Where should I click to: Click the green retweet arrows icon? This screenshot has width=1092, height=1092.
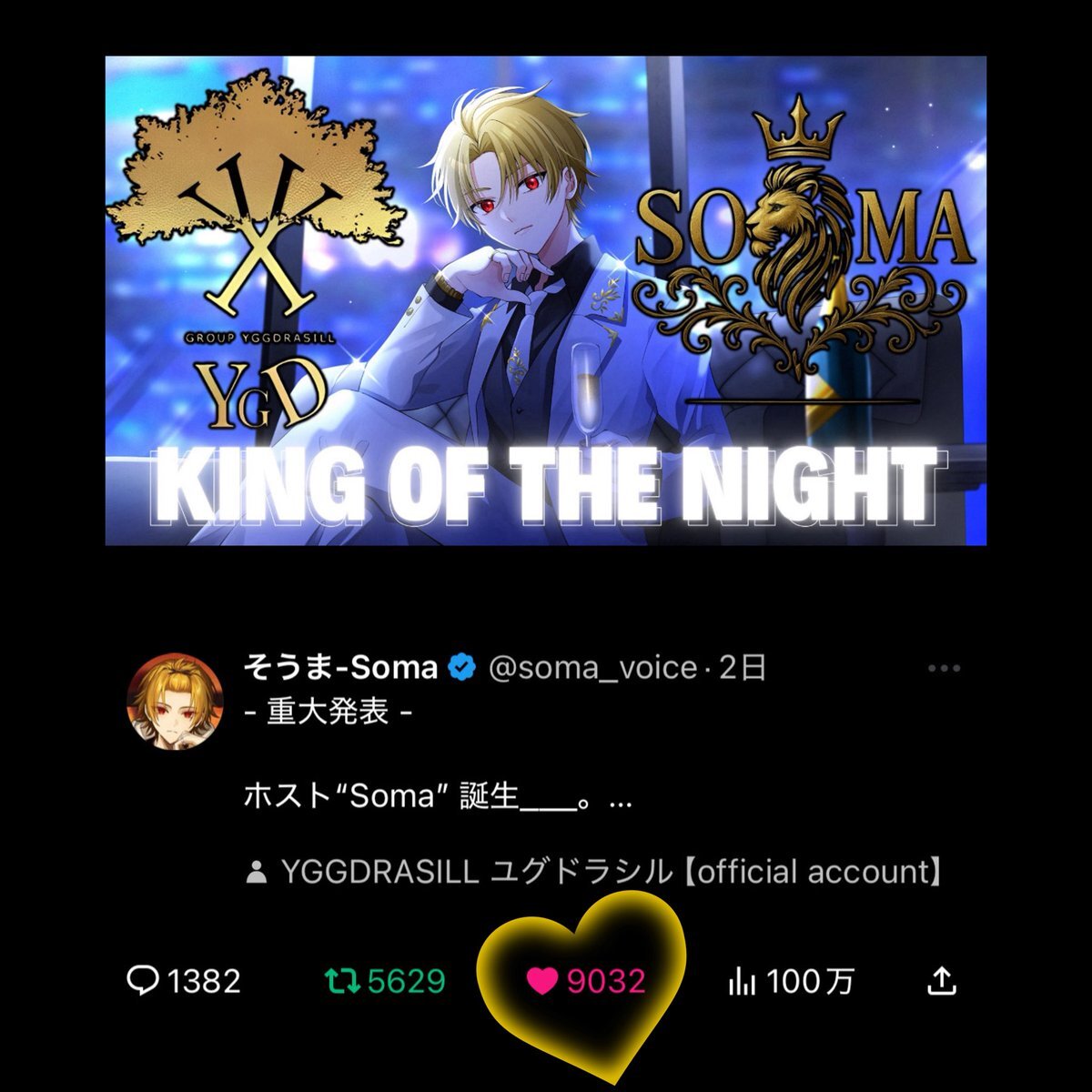tap(343, 981)
